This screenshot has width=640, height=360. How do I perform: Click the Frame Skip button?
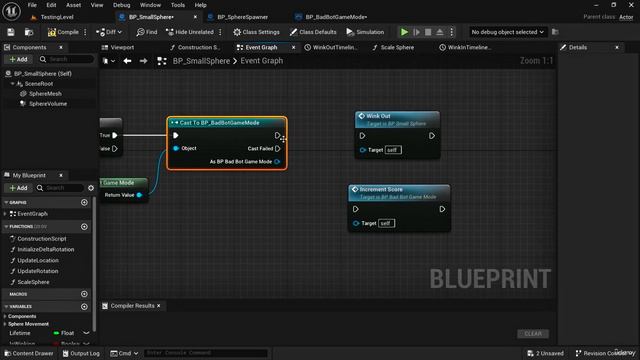coord(416,32)
